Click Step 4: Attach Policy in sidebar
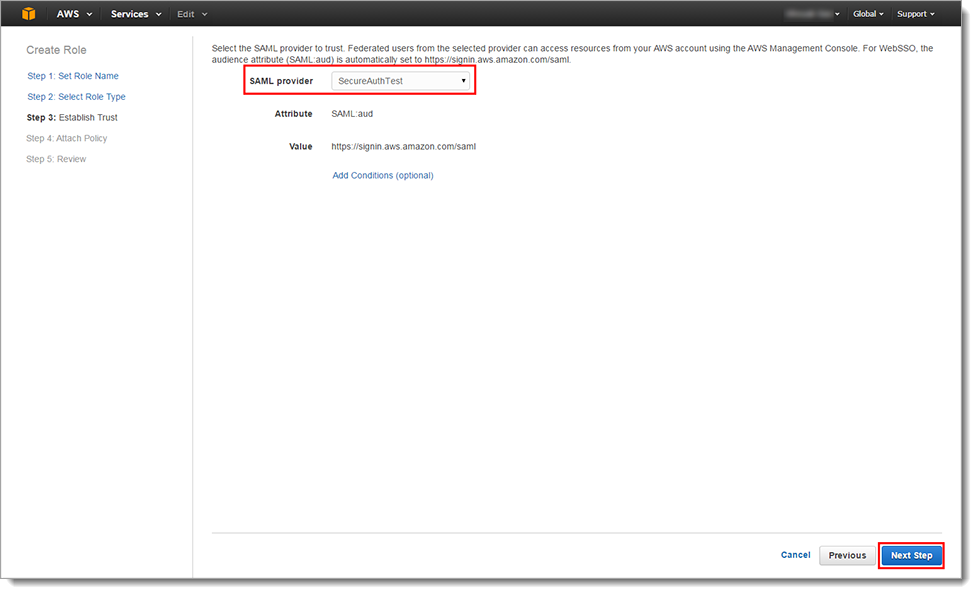This screenshot has width=977, height=594. coord(67,139)
